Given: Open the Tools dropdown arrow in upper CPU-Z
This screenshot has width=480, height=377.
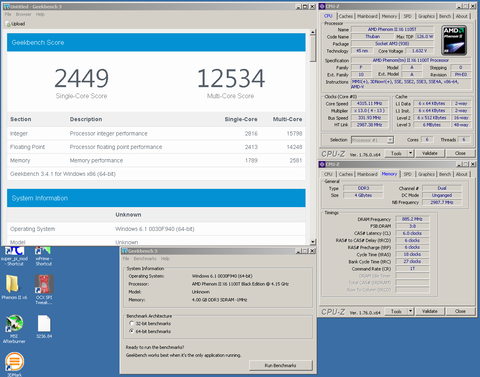Looking at the screenshot, I should point(411,153).
